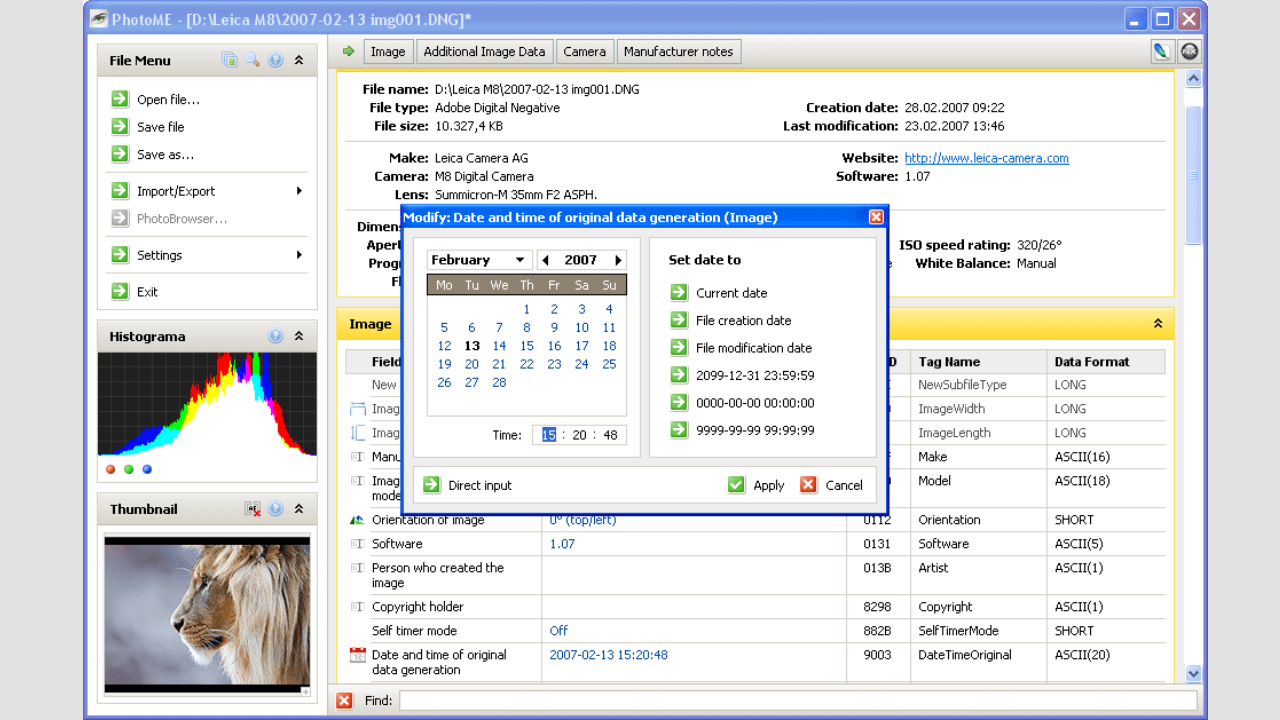Click the thumbnail remove icon with red X

(x=253, y=509)
